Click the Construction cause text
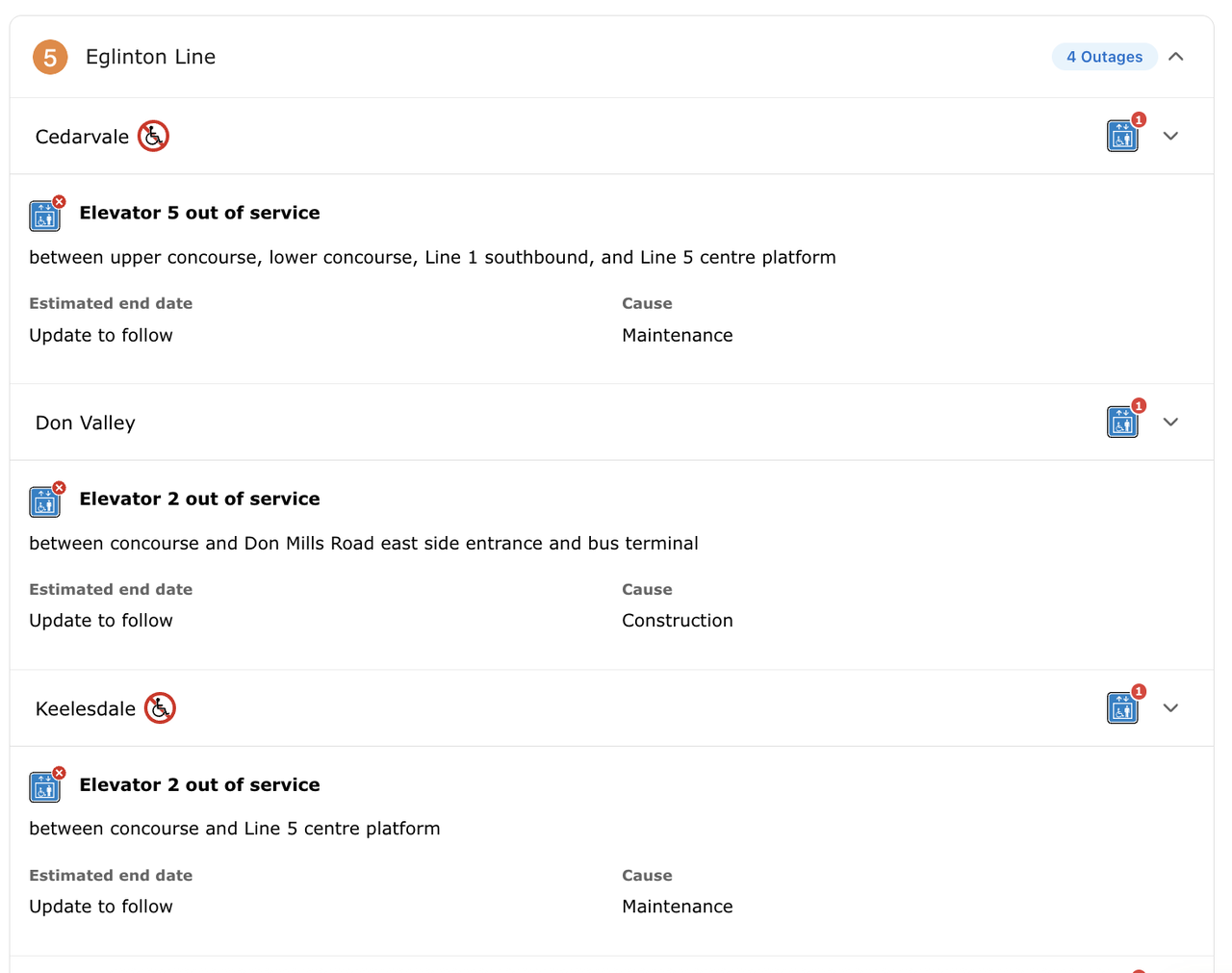This screenshot has width=1232, height=973. point(677,621)
